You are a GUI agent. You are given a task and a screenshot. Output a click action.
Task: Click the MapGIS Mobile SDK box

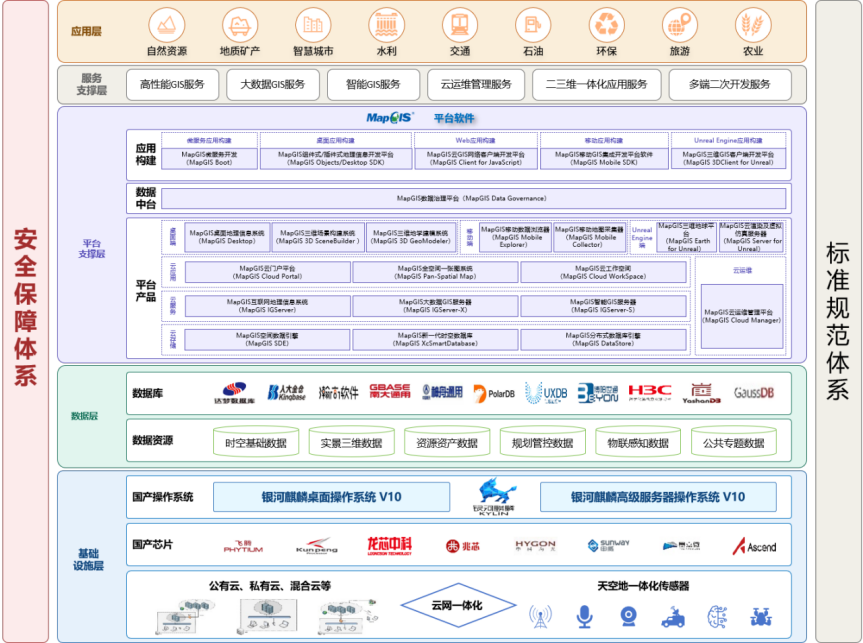(604, 159)
